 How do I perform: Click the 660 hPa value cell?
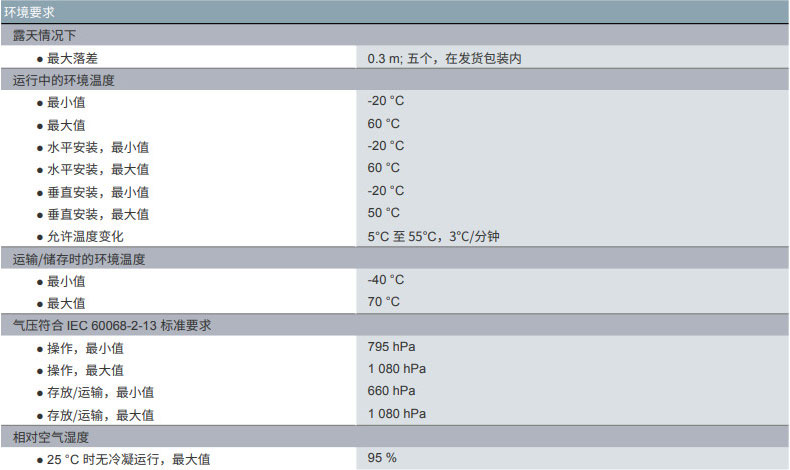point(391,391)
